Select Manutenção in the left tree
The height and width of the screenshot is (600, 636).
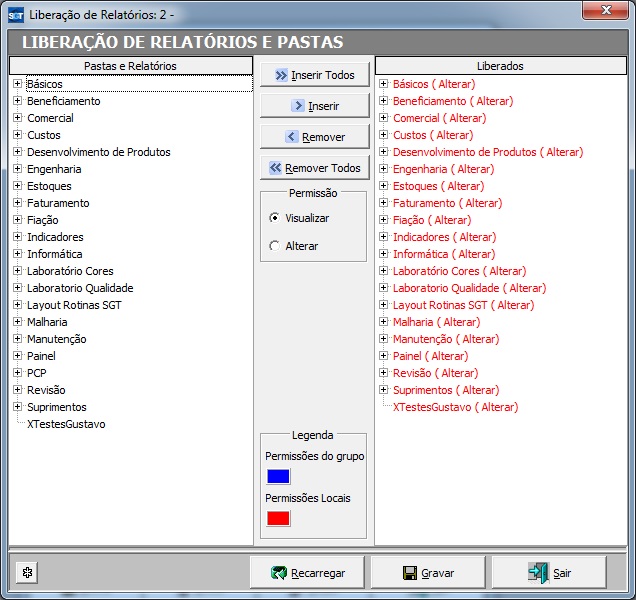point(56,339)
